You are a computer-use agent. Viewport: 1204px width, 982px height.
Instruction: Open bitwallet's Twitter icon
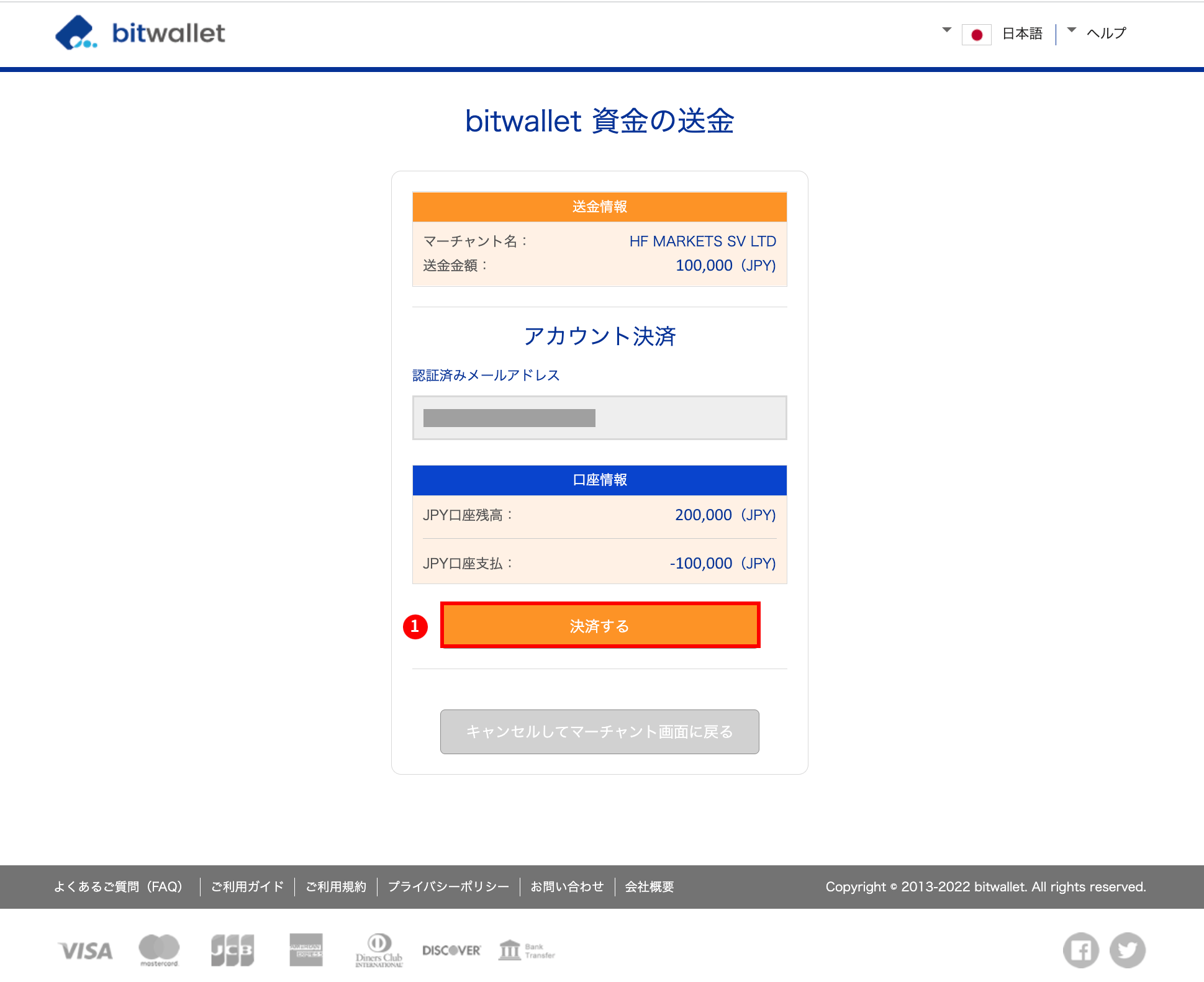point(1128,950)
